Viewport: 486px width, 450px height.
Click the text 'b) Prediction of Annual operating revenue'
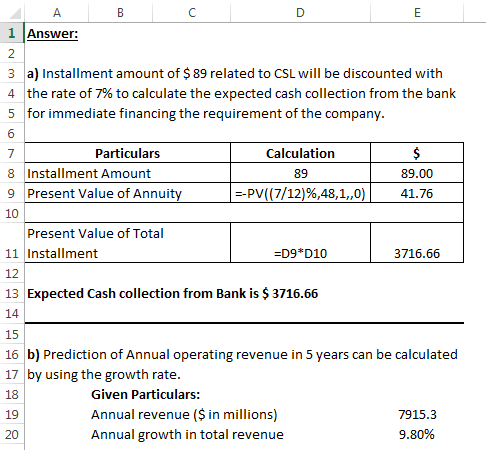point(242,355)
